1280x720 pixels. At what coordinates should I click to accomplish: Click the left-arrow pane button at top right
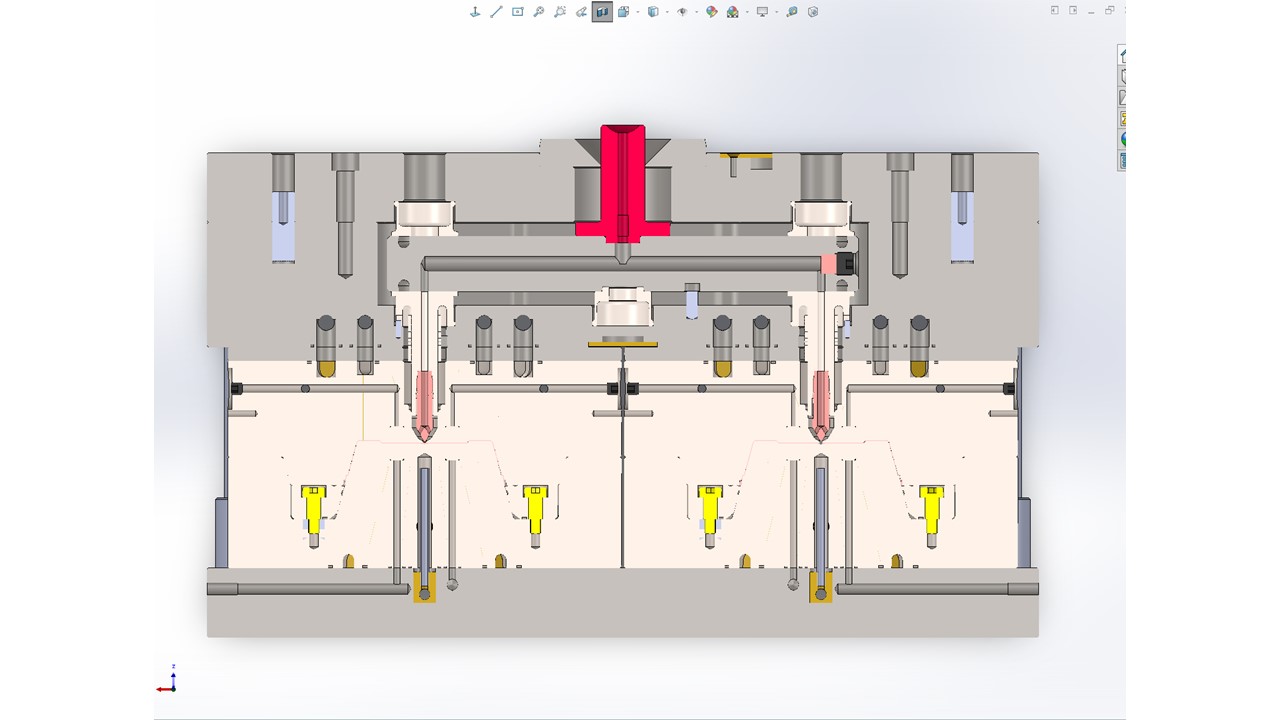(1055, 10)
